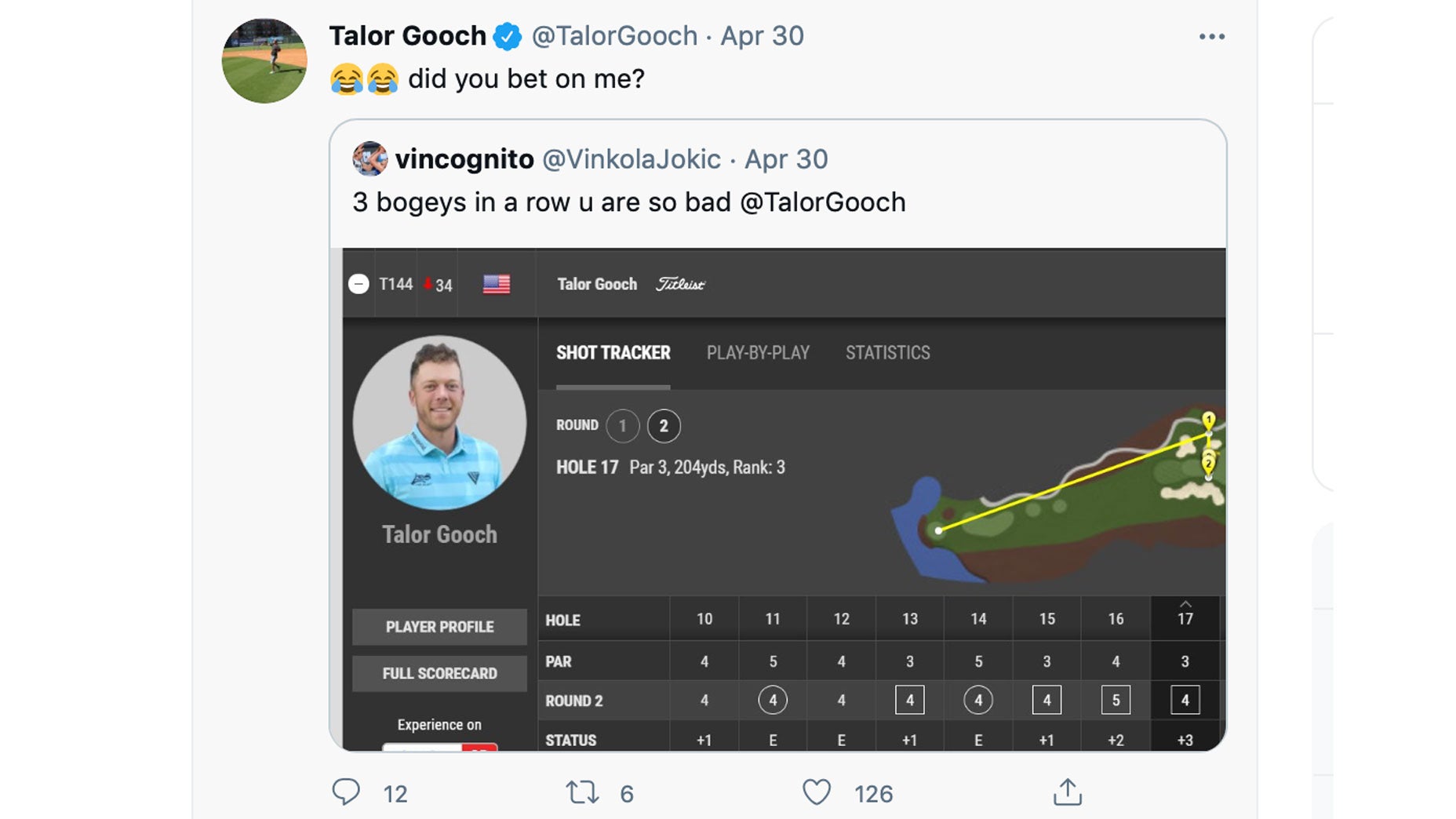Open the share tweet icon
Viewport: 1456px width, 819px height.
click(1067, 792)
